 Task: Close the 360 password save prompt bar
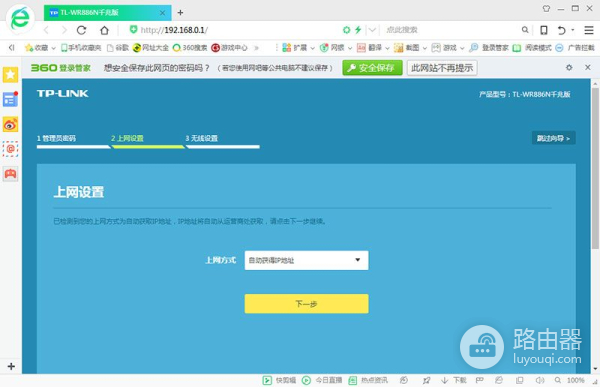(588, 67)
